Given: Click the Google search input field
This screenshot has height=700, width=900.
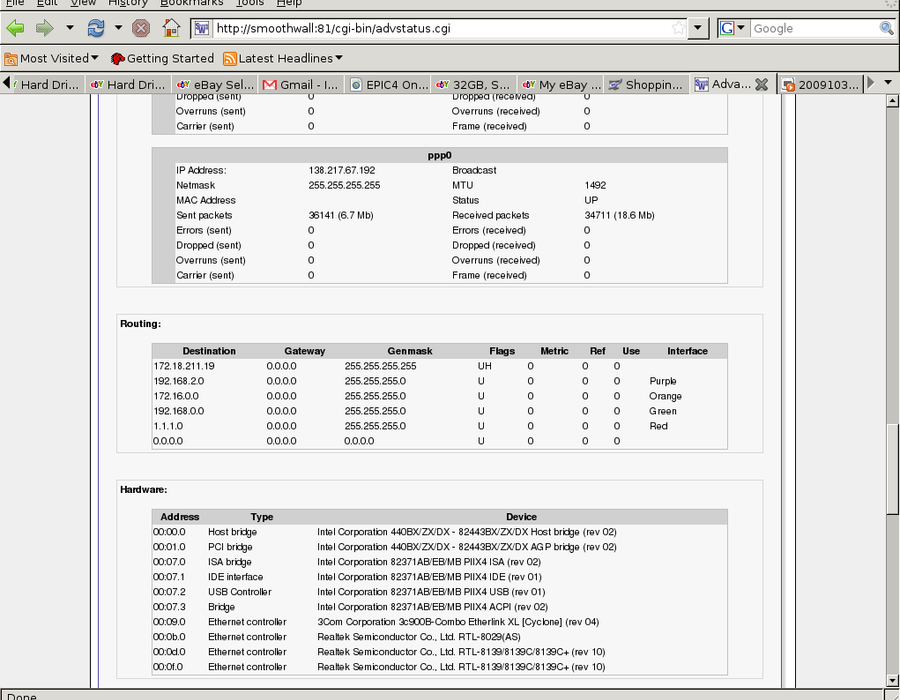Looking at the screenshot, I should click(815, 28).
